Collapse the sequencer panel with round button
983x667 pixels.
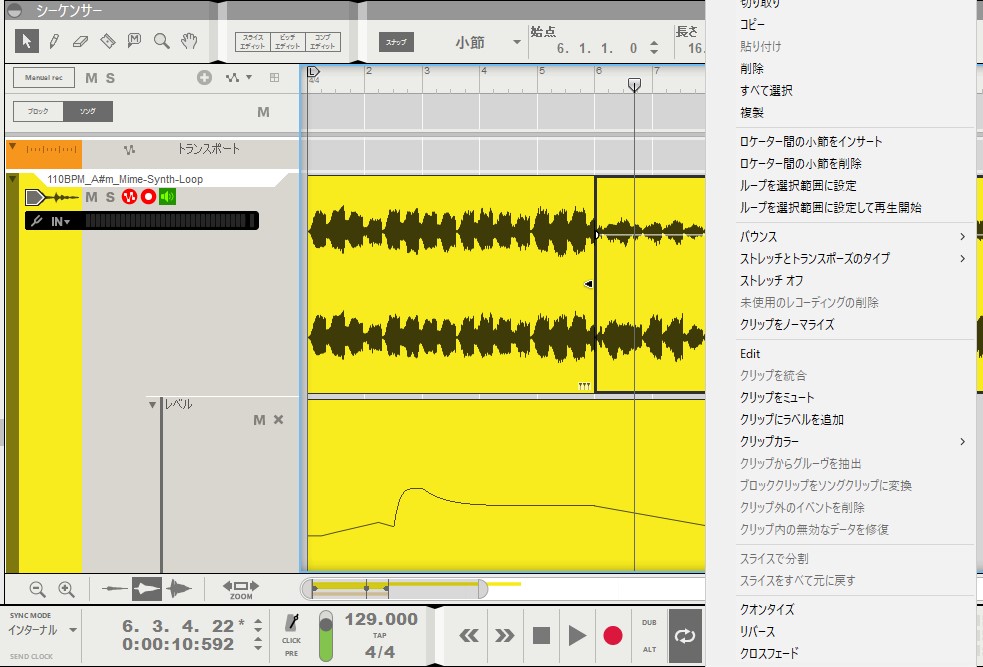point(14,10)
